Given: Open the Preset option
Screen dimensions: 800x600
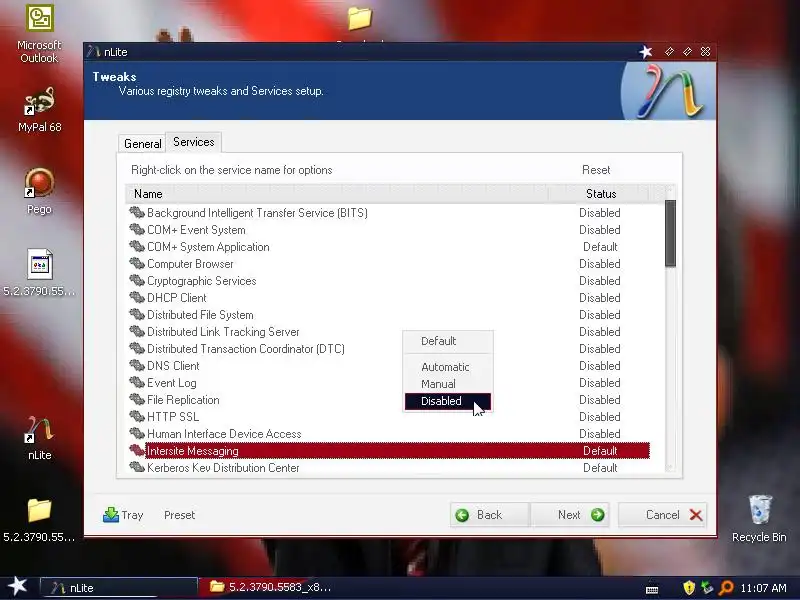Looking at the screenshot, I should tap(180, 515).
